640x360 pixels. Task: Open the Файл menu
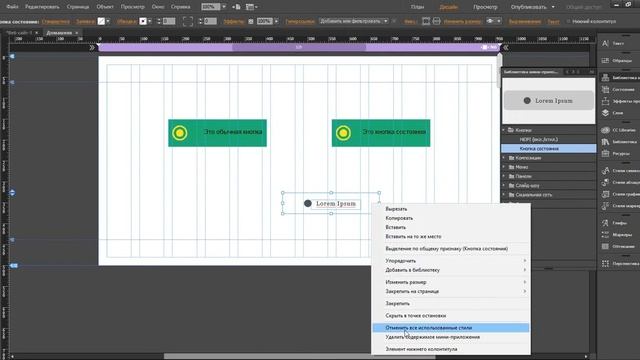coord(12,7)
